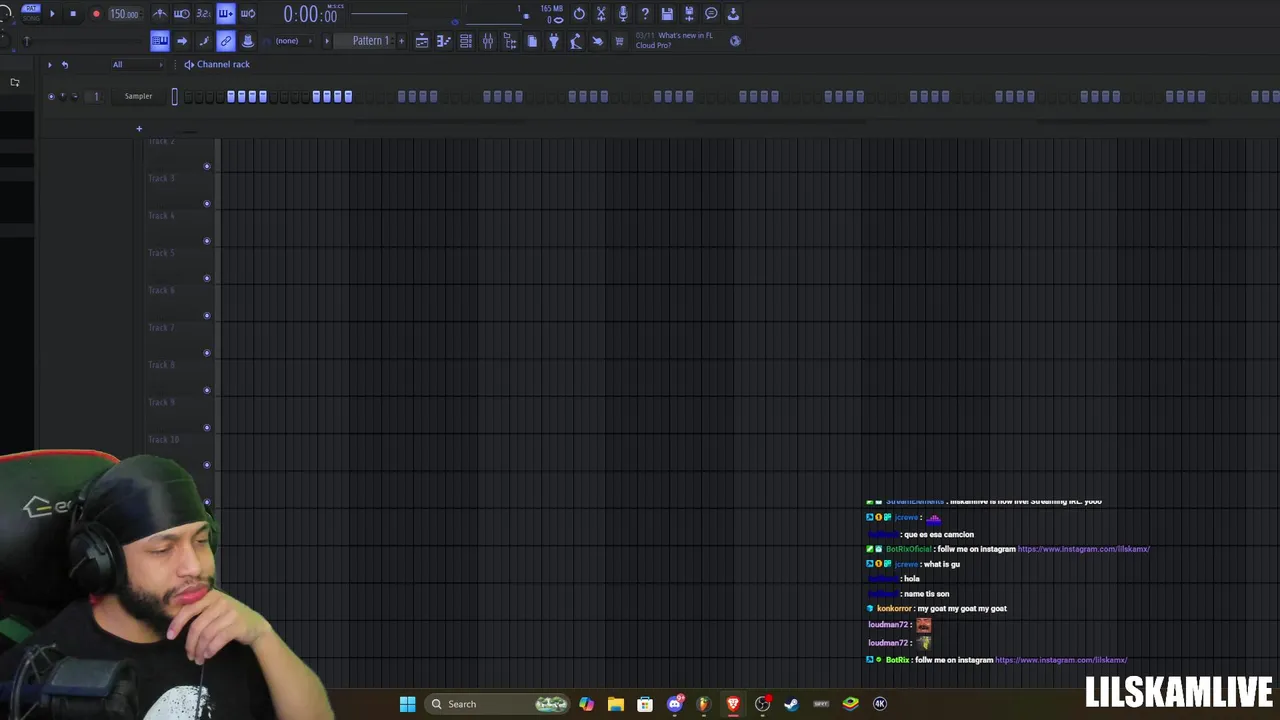The width and height of the screenshot is (1280, 720).
Task: Toggle typing keyboard to piano
Action: 160,41
